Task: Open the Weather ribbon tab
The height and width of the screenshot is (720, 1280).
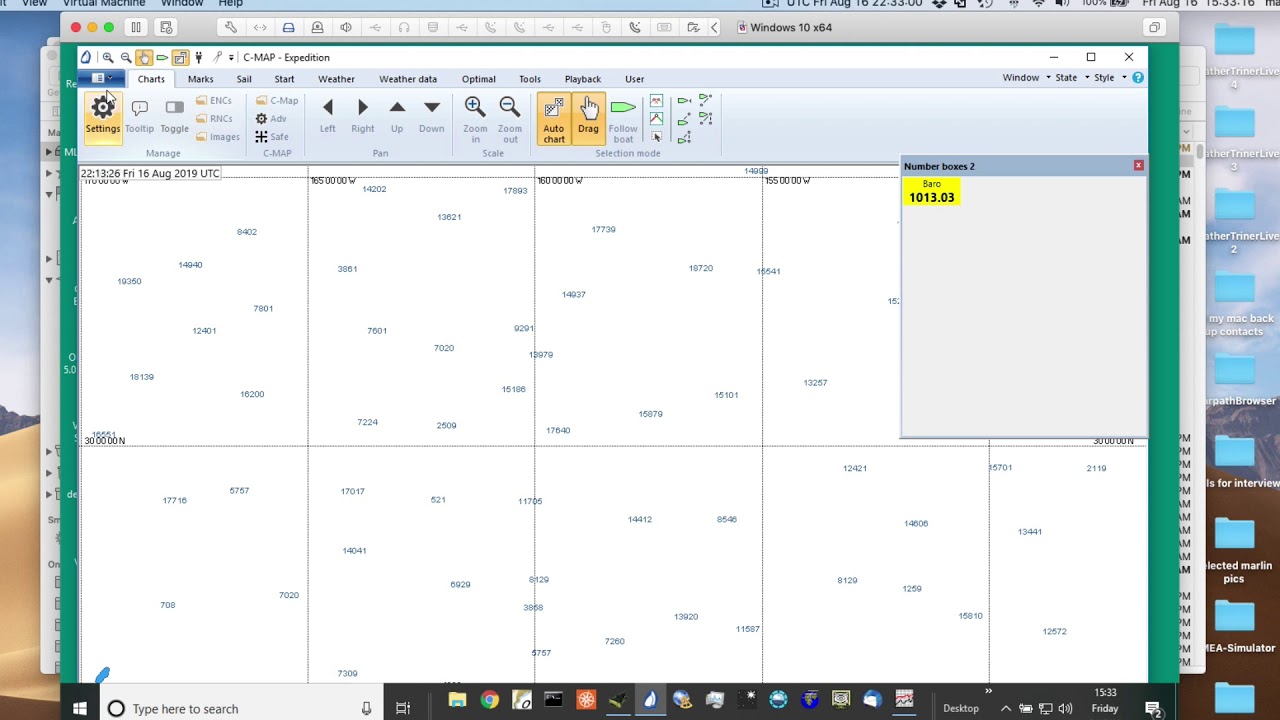Action: pos(336,79)
